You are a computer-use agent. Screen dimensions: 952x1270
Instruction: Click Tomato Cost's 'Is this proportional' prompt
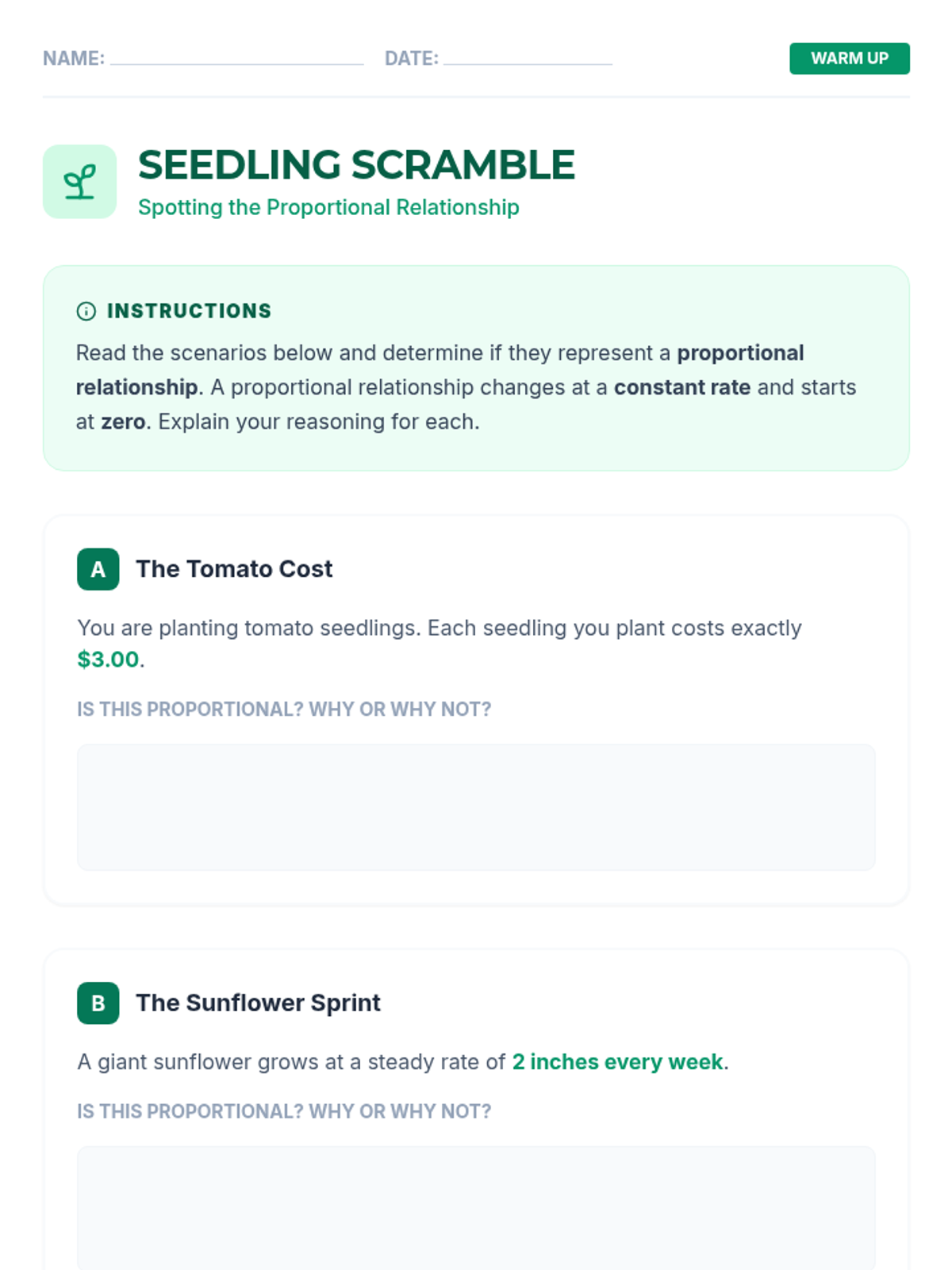(x=284, y=710)
